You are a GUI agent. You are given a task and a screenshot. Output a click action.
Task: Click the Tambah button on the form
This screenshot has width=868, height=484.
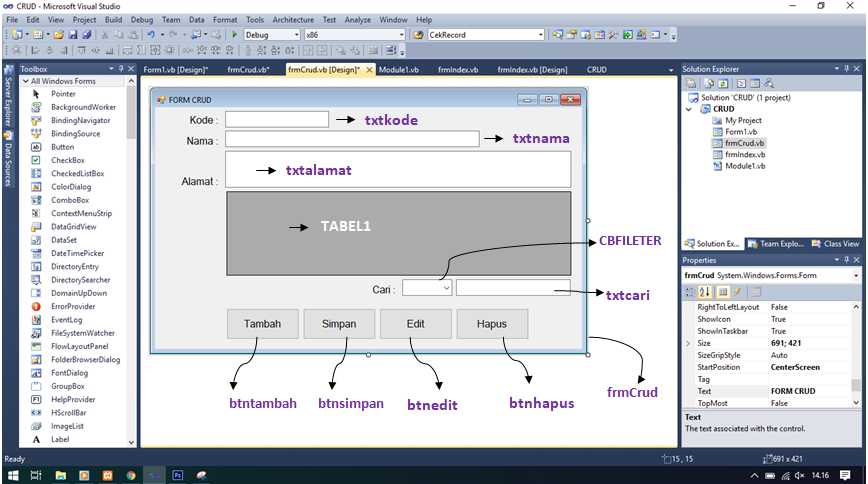point(262,324)
